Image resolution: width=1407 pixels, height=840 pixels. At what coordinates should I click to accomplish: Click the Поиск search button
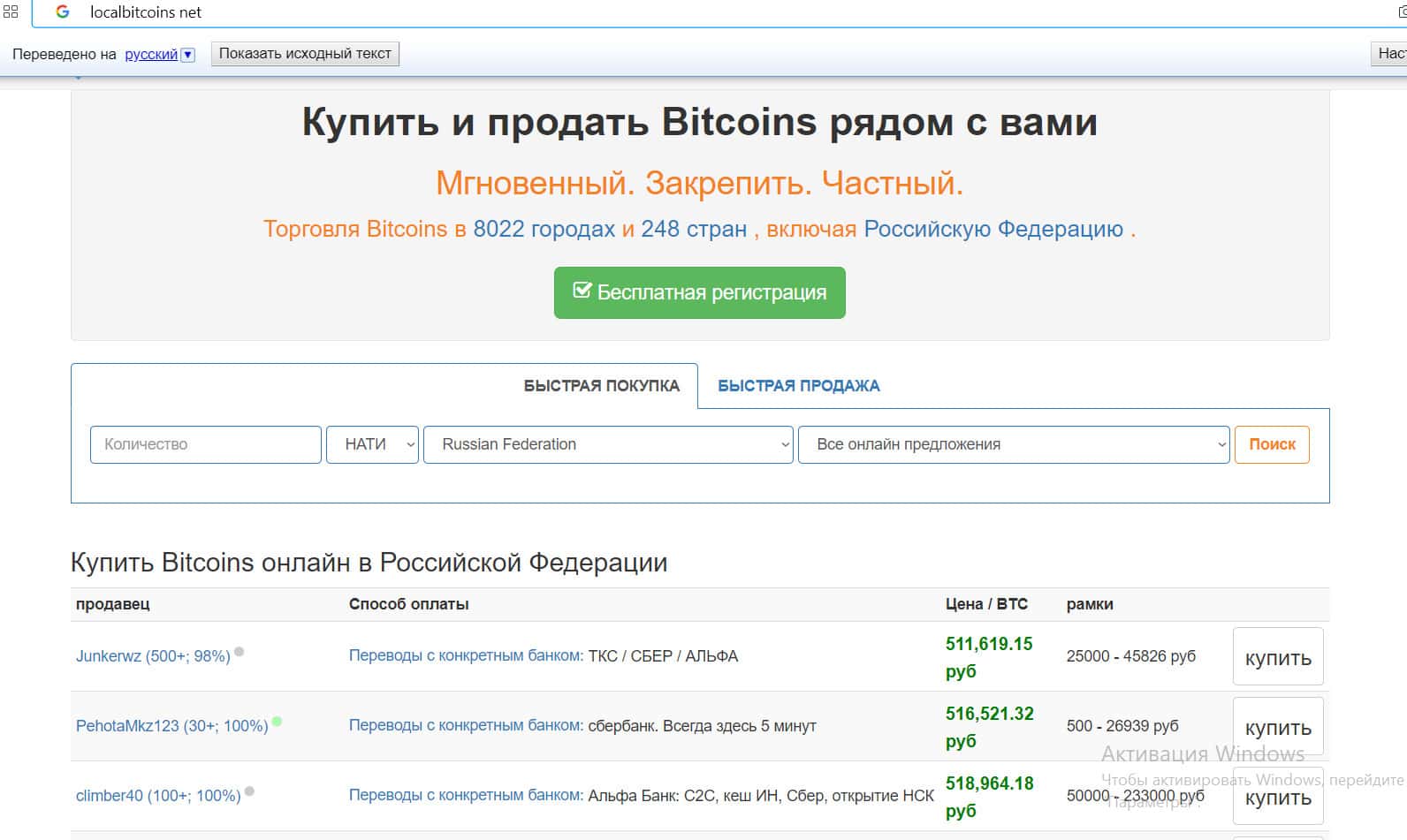click(x=1272, y=444)
